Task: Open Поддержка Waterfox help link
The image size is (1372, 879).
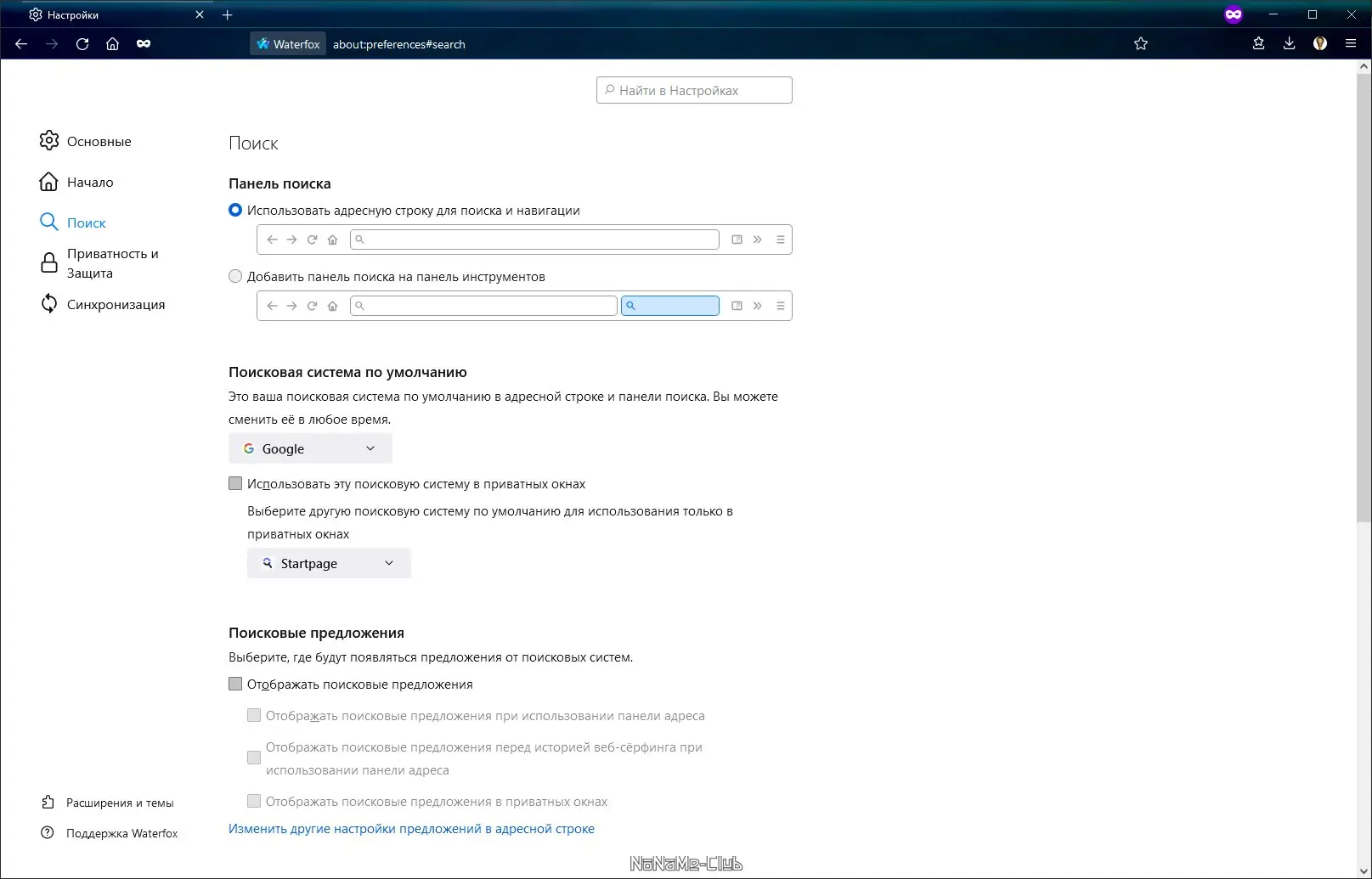Action: click(x=110, y=833)
